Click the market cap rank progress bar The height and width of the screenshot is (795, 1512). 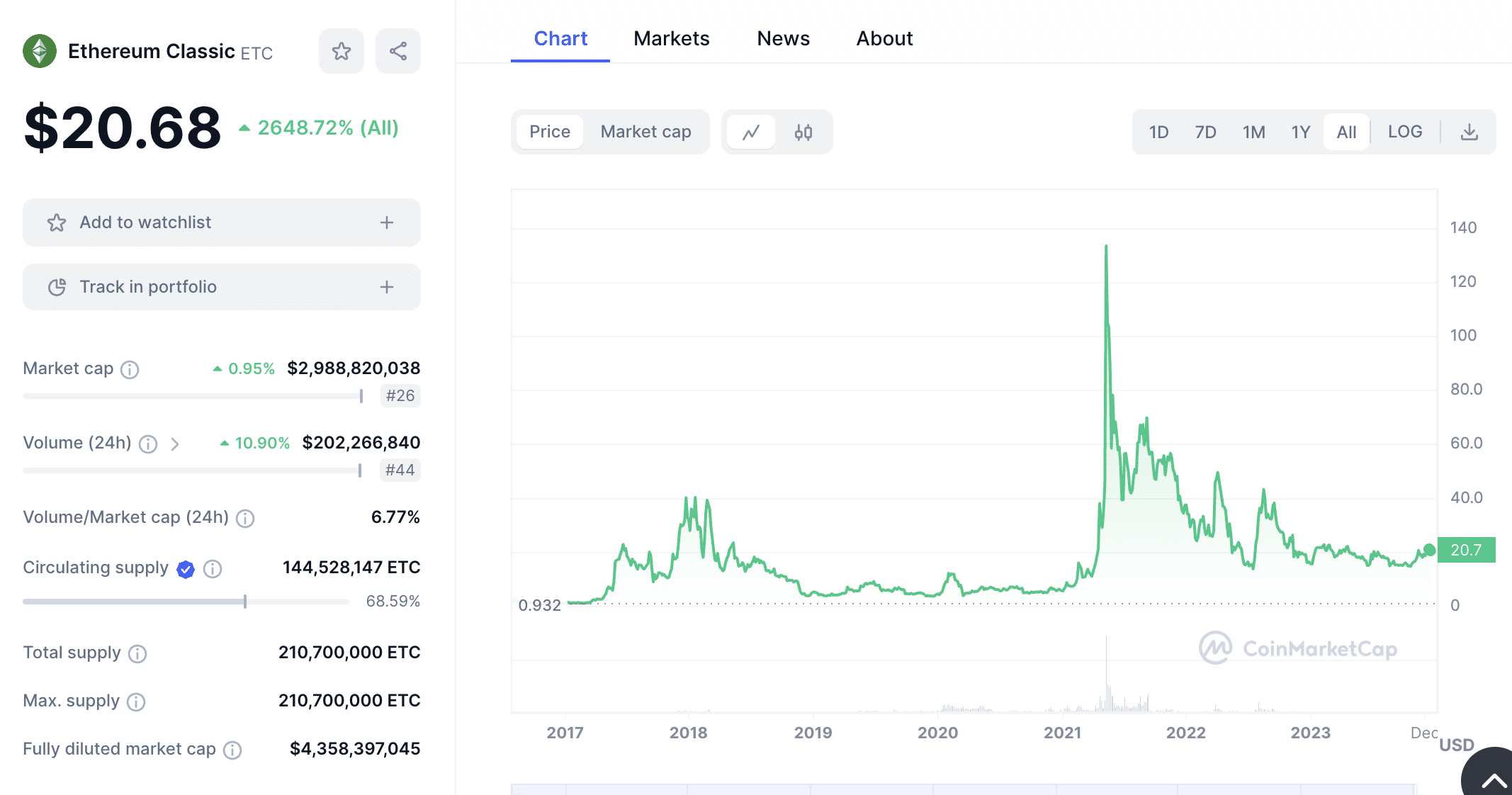point(193,396)
